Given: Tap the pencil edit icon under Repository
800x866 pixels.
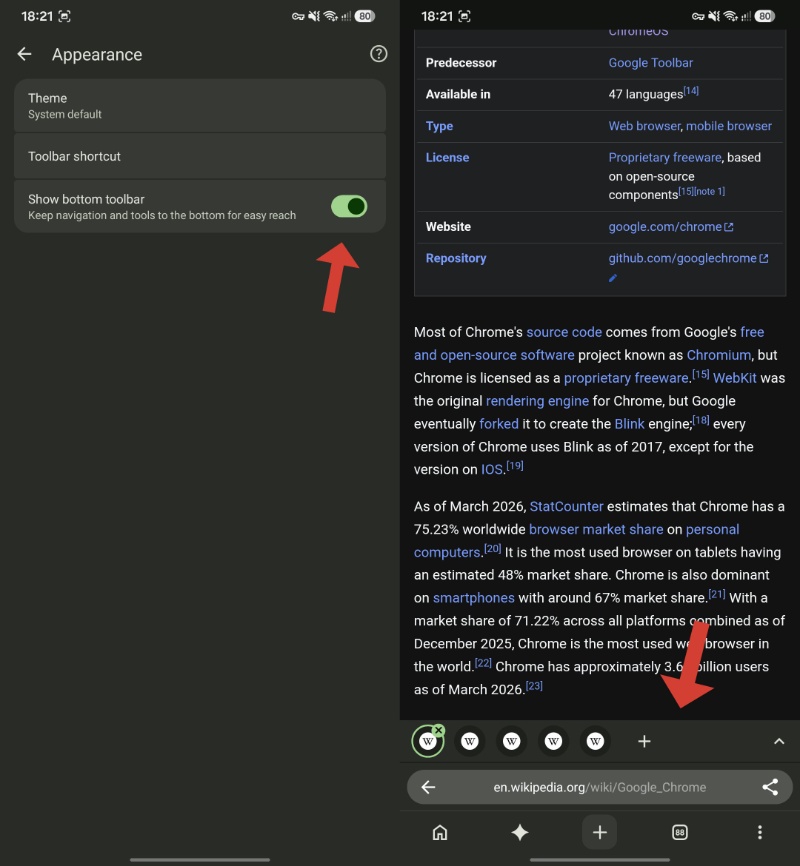Looking at the screenshot, I should click(x=613, y=278).
